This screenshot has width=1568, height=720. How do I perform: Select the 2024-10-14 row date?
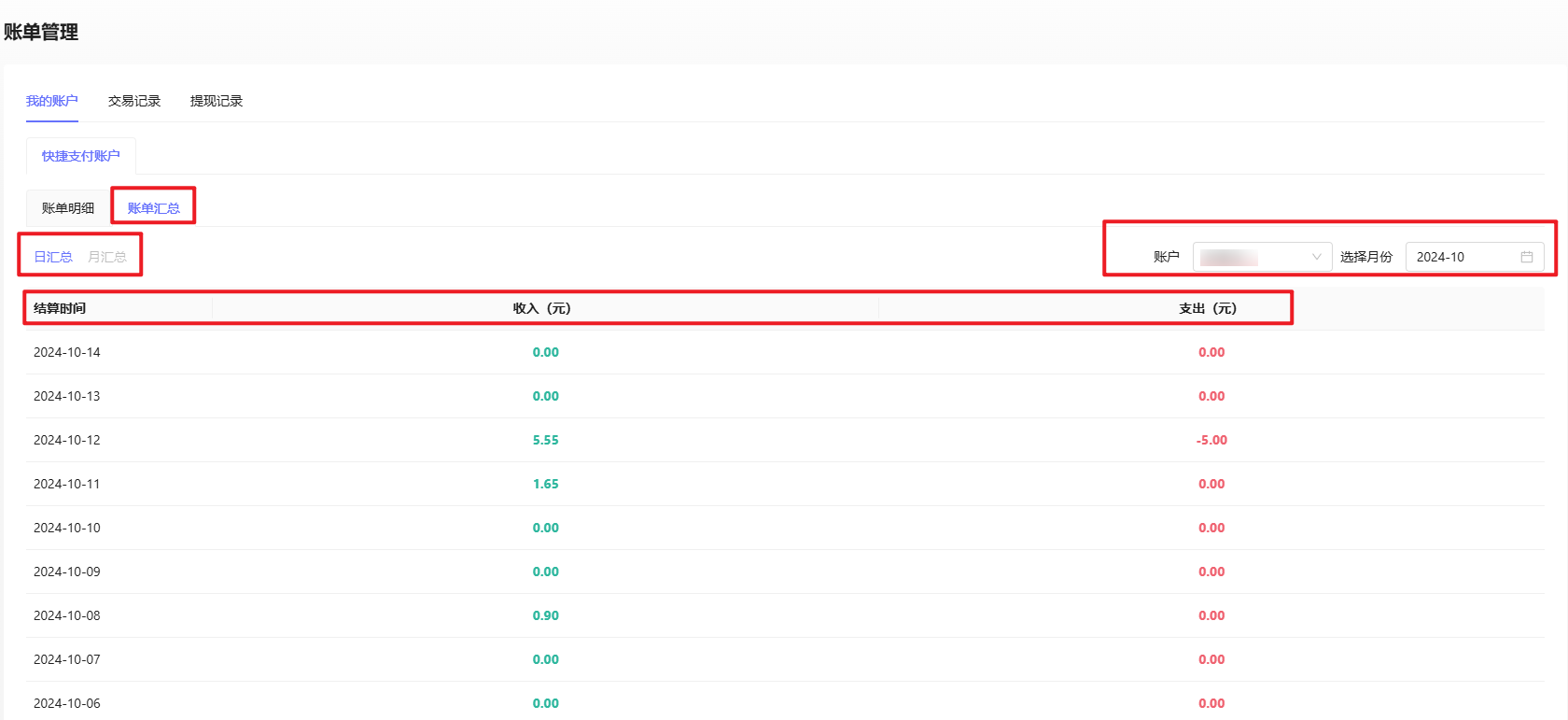[66, 352]
